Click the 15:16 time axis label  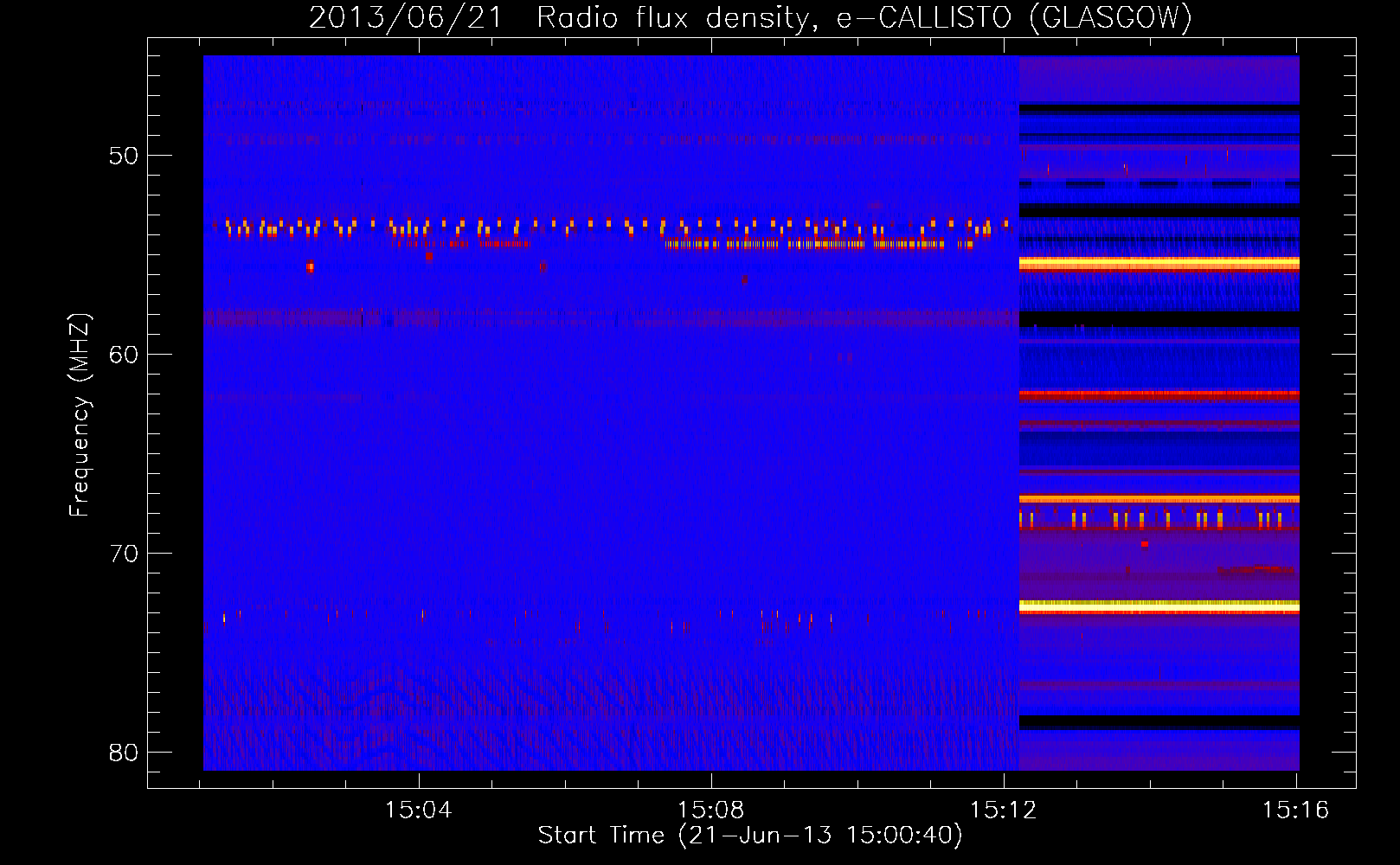pos(1295,811)
